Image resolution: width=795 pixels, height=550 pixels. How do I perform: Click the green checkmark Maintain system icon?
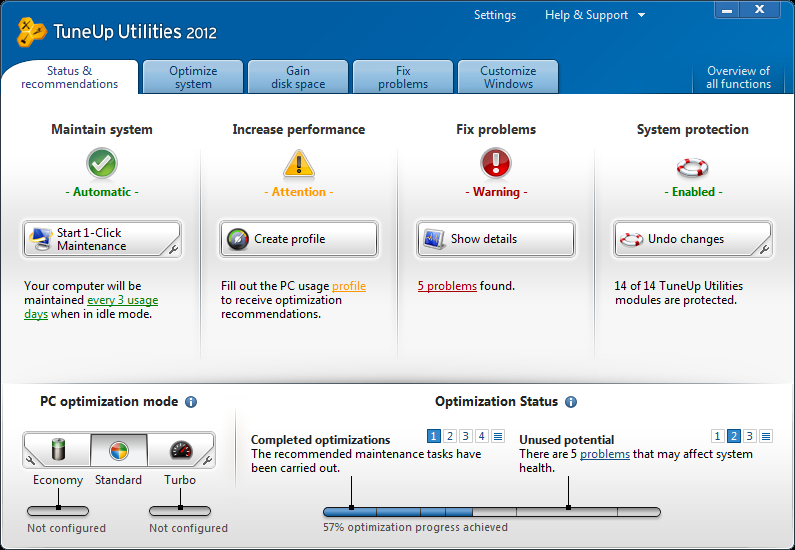point(102,163)
